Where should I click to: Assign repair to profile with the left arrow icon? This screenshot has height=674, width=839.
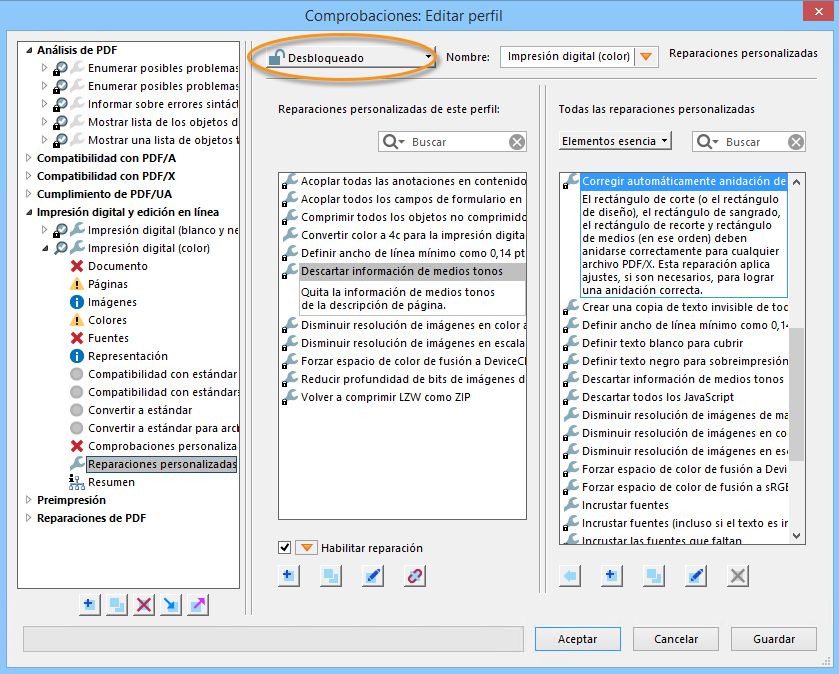[x=569, y=576]
